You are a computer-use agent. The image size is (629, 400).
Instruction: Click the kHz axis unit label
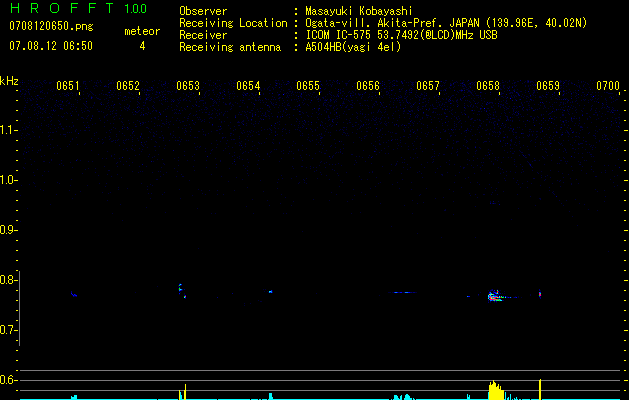9,81
